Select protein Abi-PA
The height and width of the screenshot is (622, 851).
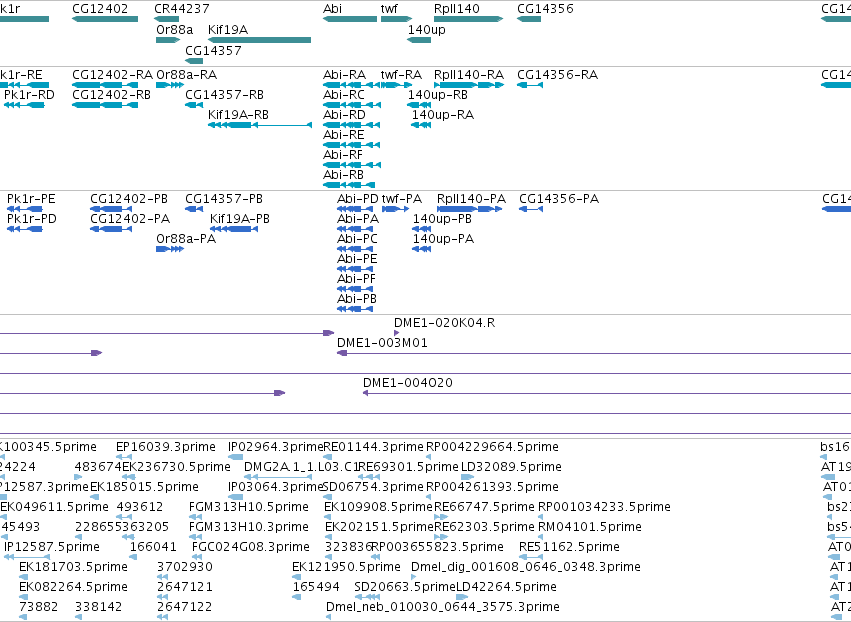(355, 229)
